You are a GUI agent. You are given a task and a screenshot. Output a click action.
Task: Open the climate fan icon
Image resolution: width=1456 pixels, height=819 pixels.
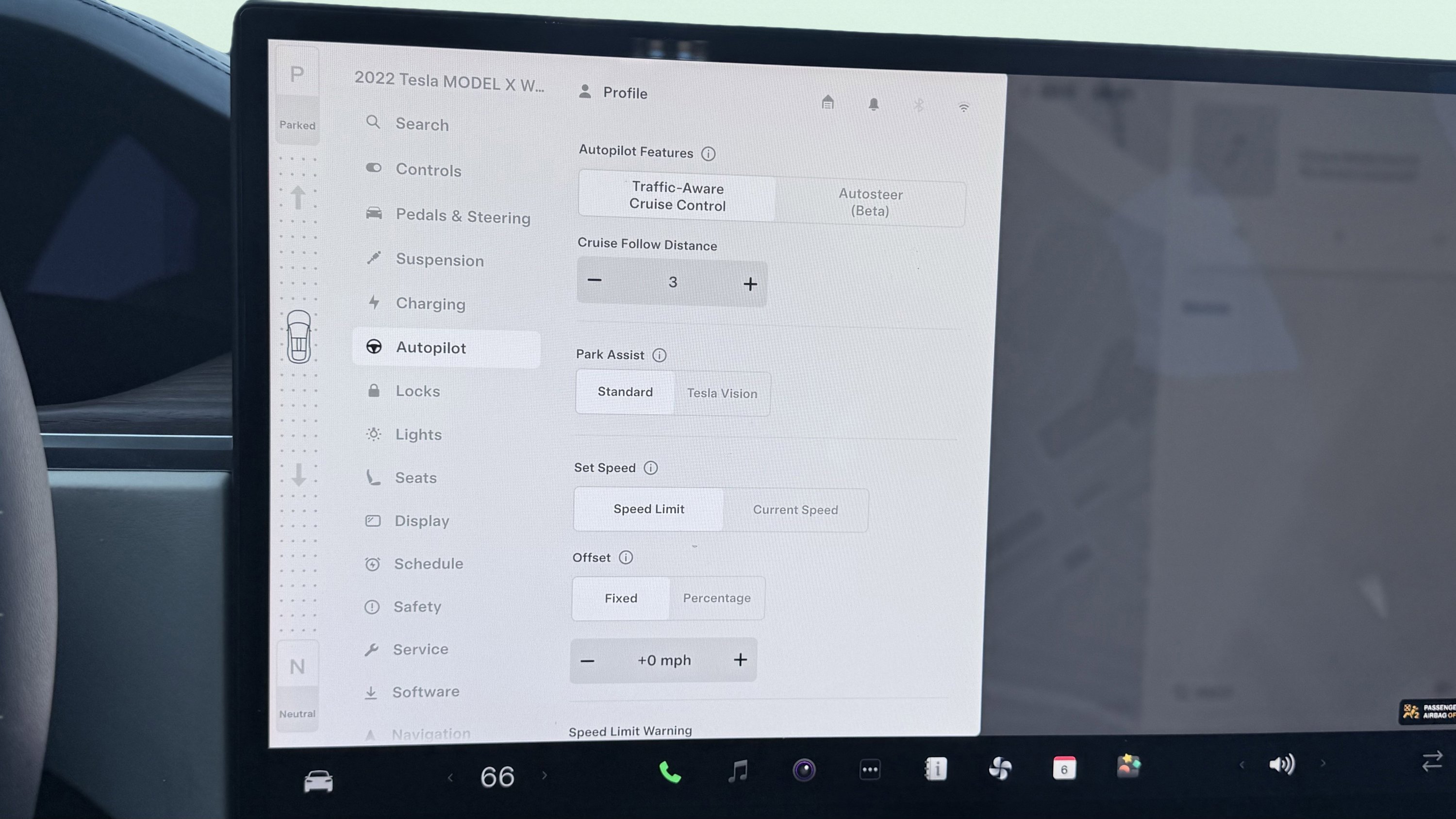pos(1000,769)
